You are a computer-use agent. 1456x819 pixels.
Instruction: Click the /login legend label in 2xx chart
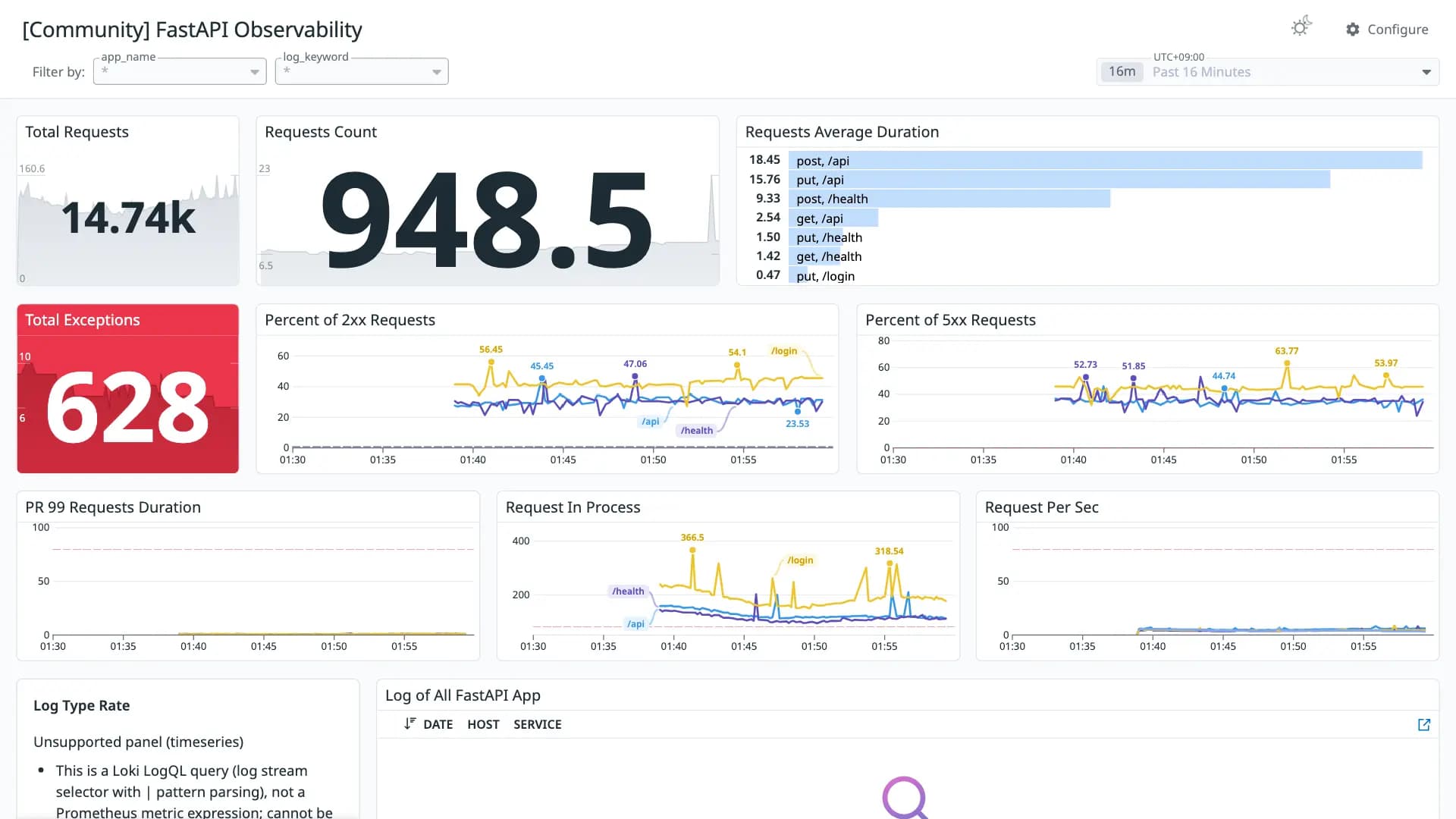[x=784, y=351]
